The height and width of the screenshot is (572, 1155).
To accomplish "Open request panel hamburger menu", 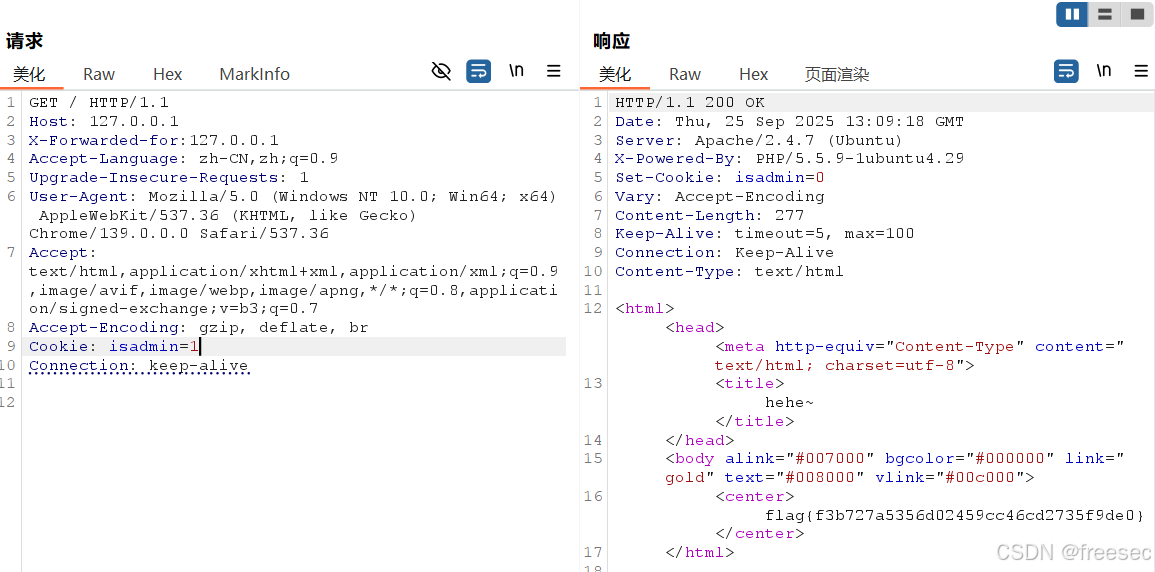I will point(554,71).
